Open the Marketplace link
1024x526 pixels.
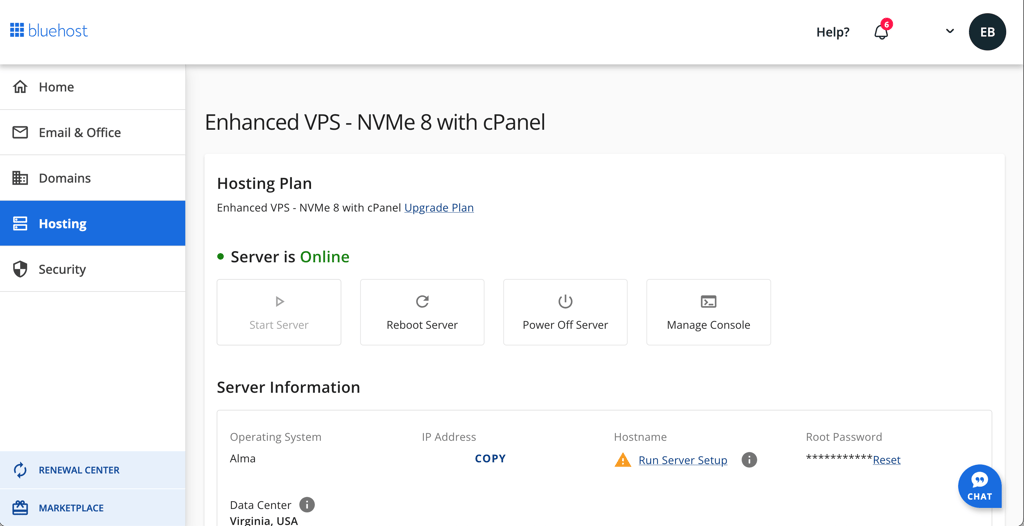[x=93, y=508]
